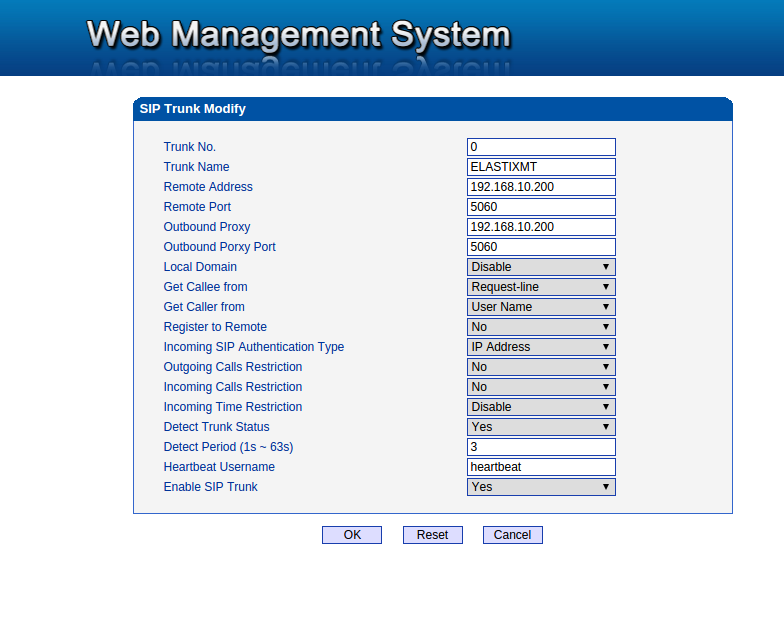Cancel the SIP trunk modification

tap(512, 535)
